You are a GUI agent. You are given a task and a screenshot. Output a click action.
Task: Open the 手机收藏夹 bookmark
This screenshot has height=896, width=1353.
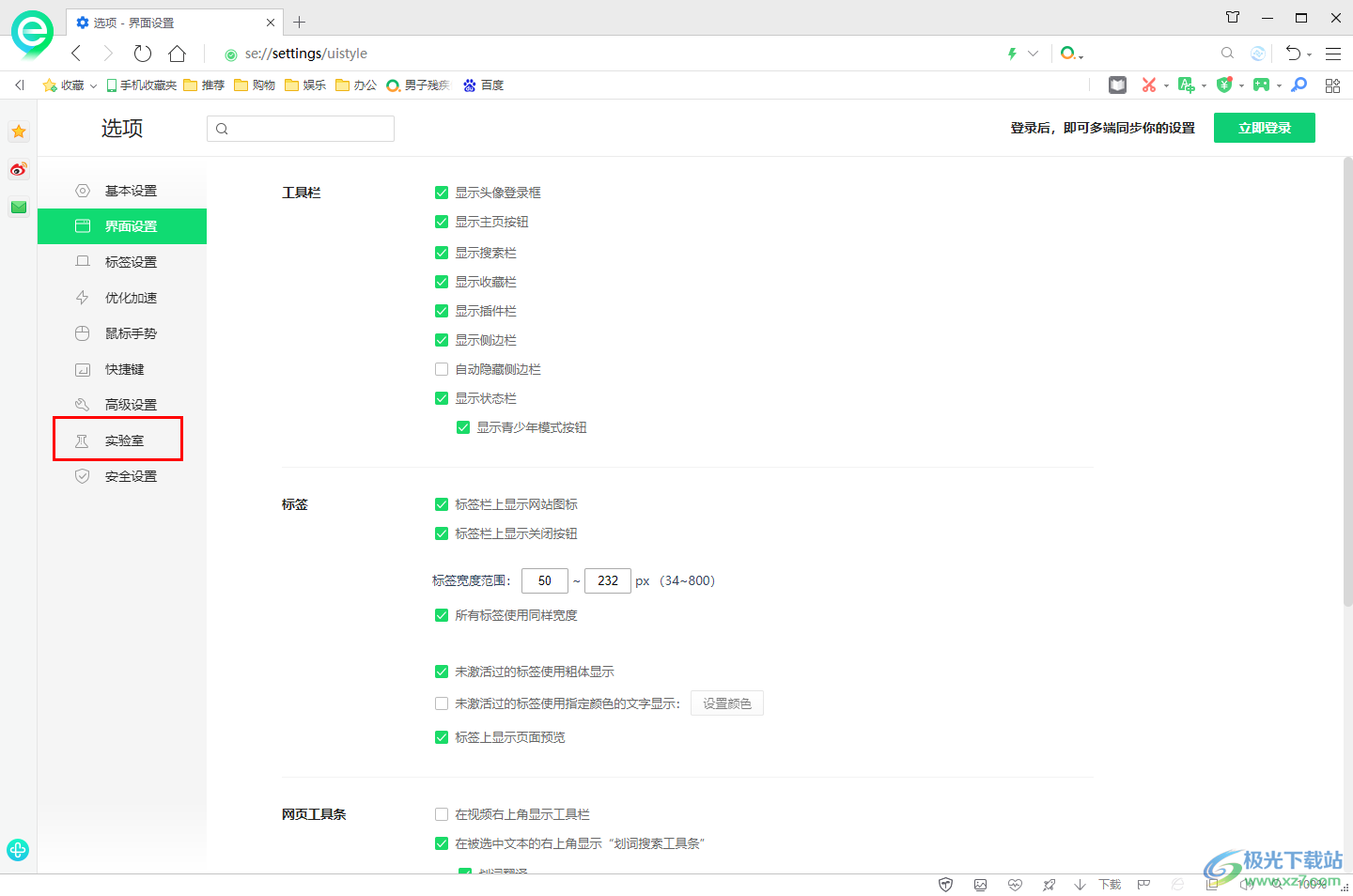(x=142, y=85)
